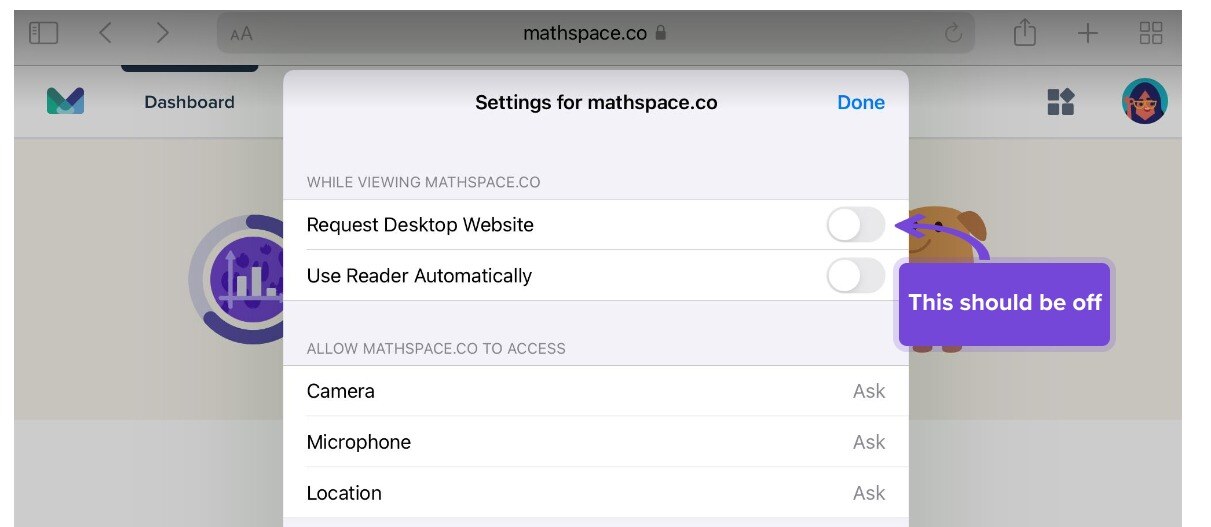Go forward with the right arrow
Image resolution: width=1211 pixels, height=527 pixels.
162,33
